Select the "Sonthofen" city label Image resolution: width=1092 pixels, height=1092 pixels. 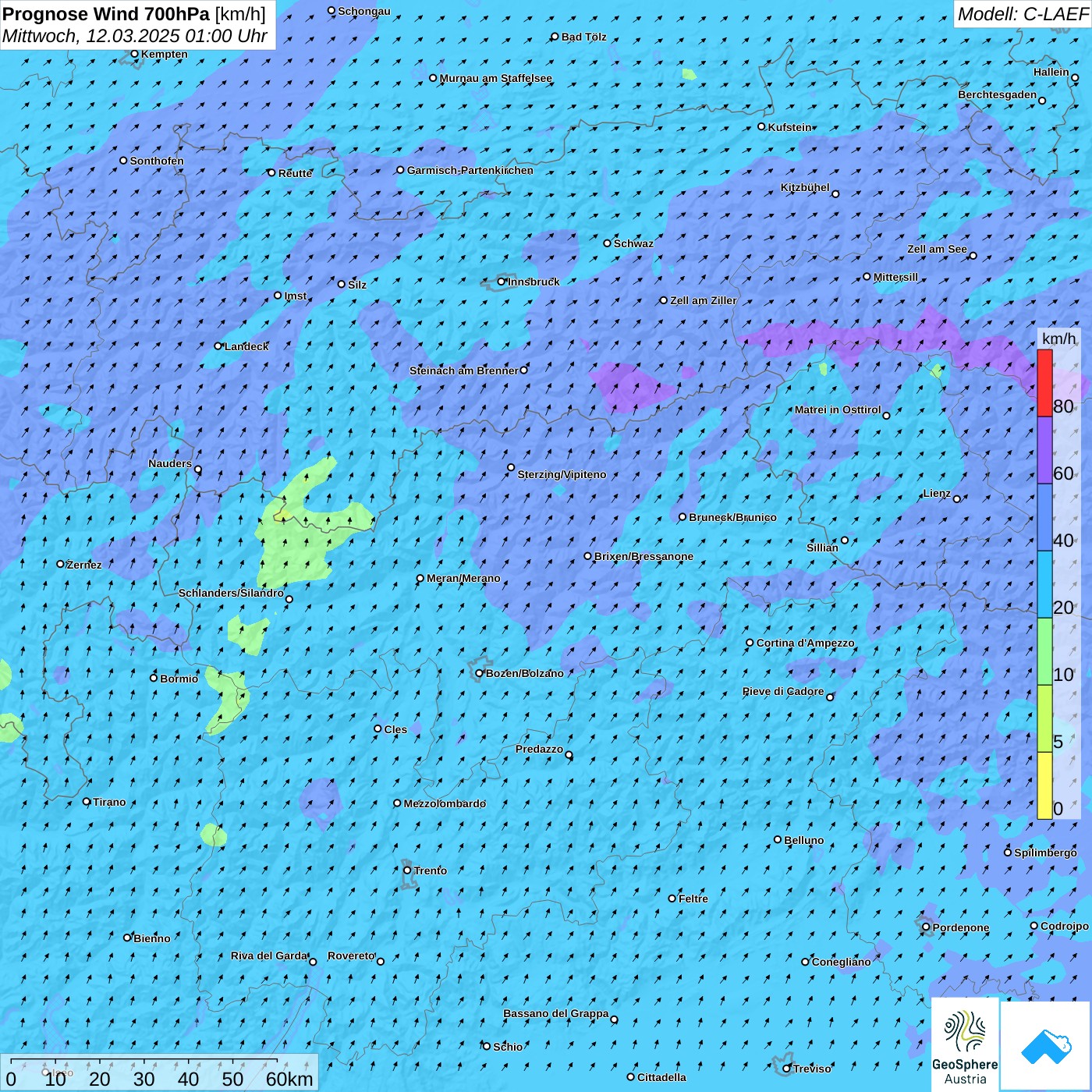tap(157, 161)
